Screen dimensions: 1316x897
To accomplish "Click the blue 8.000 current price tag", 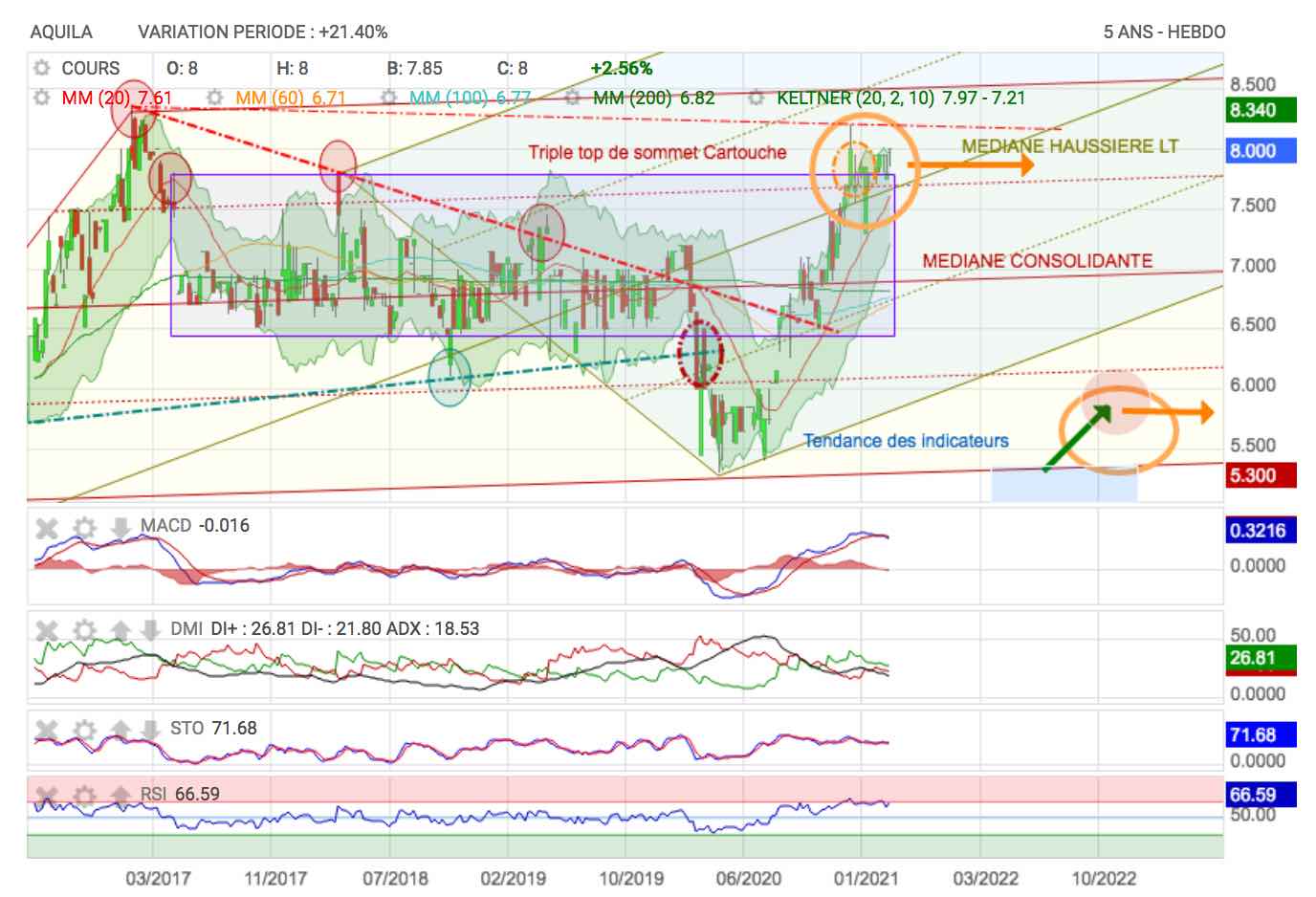I will click(x=1261, y=151).
